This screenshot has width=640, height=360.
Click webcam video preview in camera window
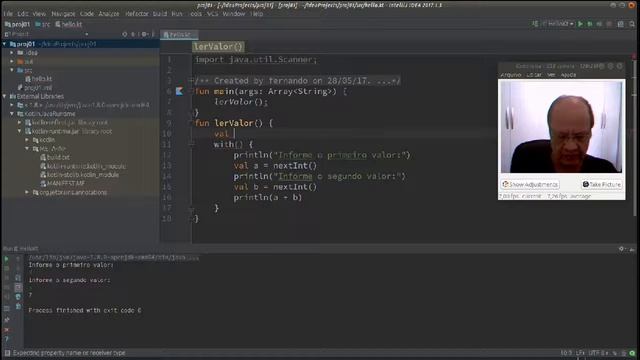[x=561, y=127]
